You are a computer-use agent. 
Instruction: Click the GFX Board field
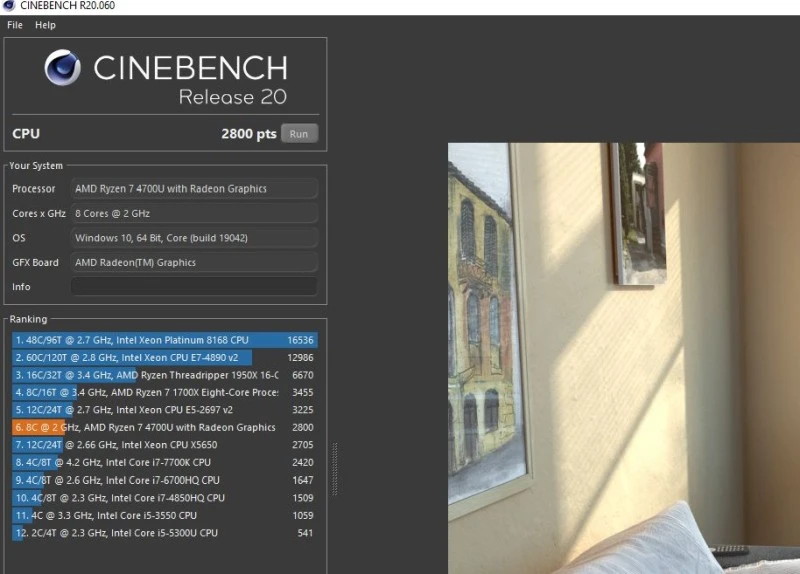point(193,263)
